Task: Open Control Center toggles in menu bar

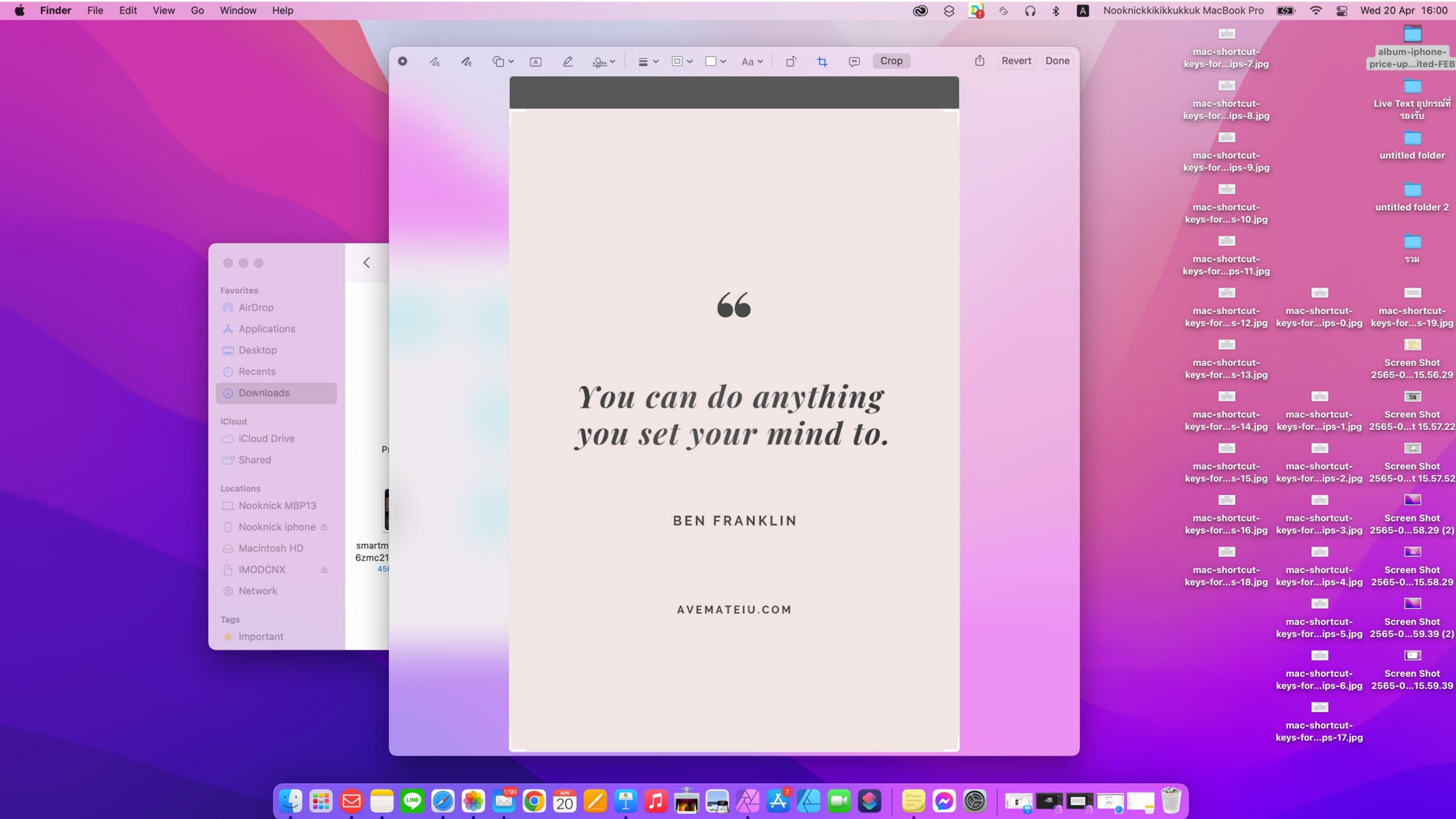Action: [x=1342, y=11]
